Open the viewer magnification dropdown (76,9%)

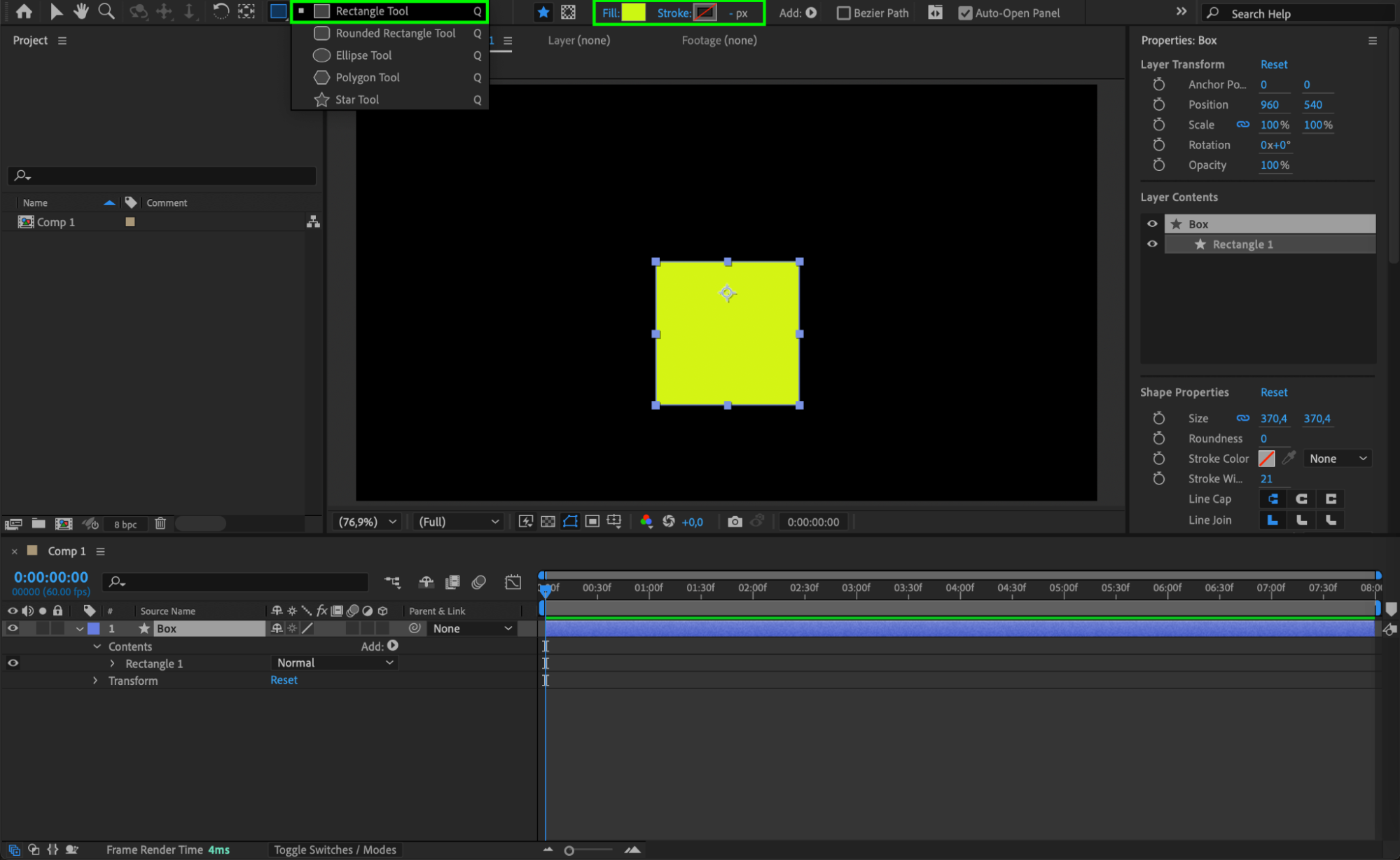[367, 522]
